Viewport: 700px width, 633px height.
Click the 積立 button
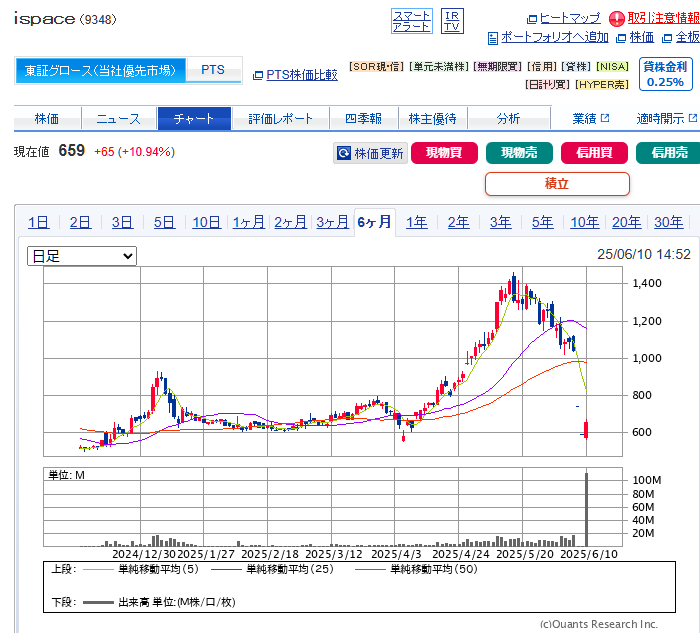[557, 184]
